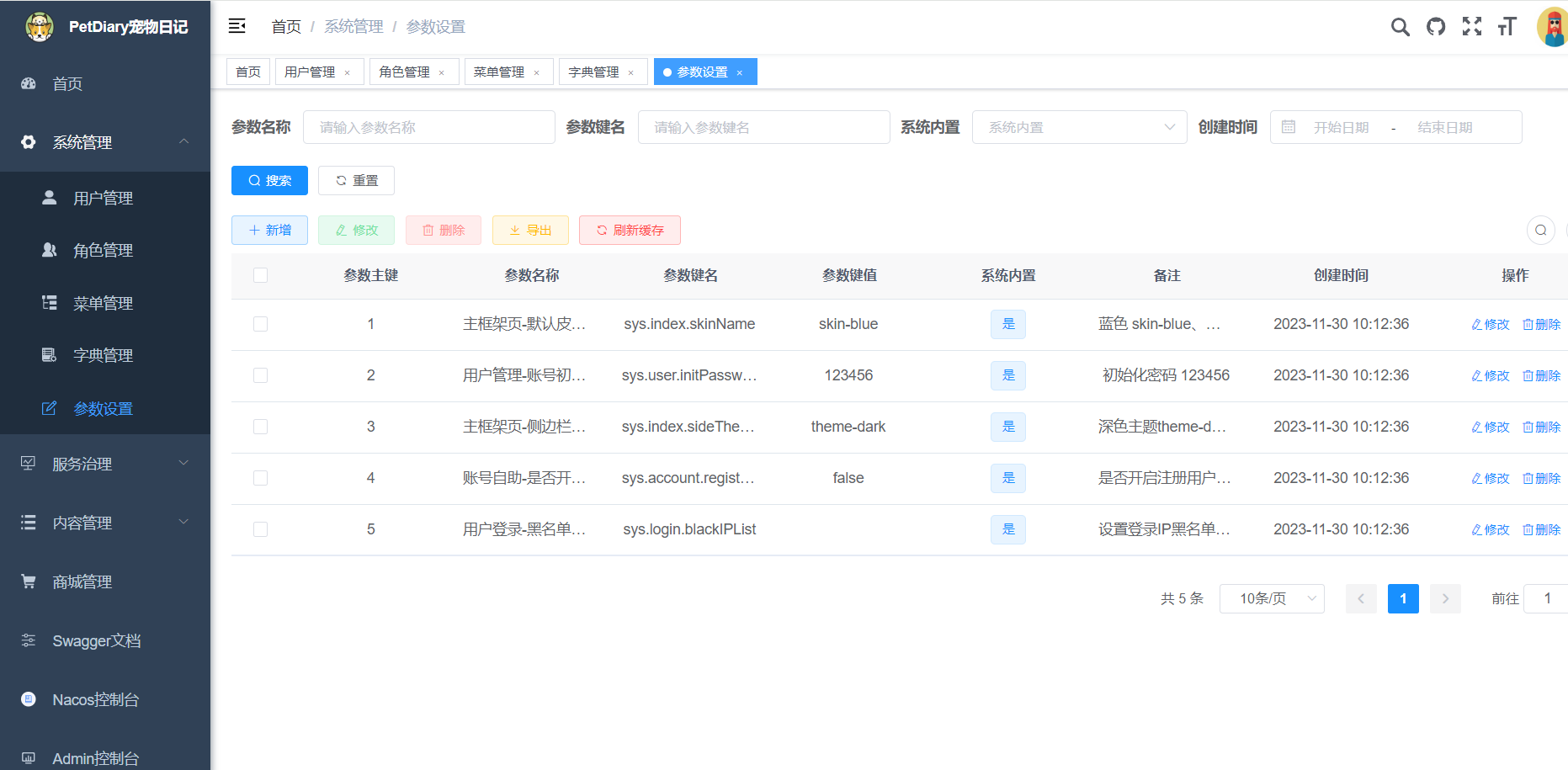Click the 前往 page number input
The width and height of the screenshot is (1568, 770).
pos(1547,598)
